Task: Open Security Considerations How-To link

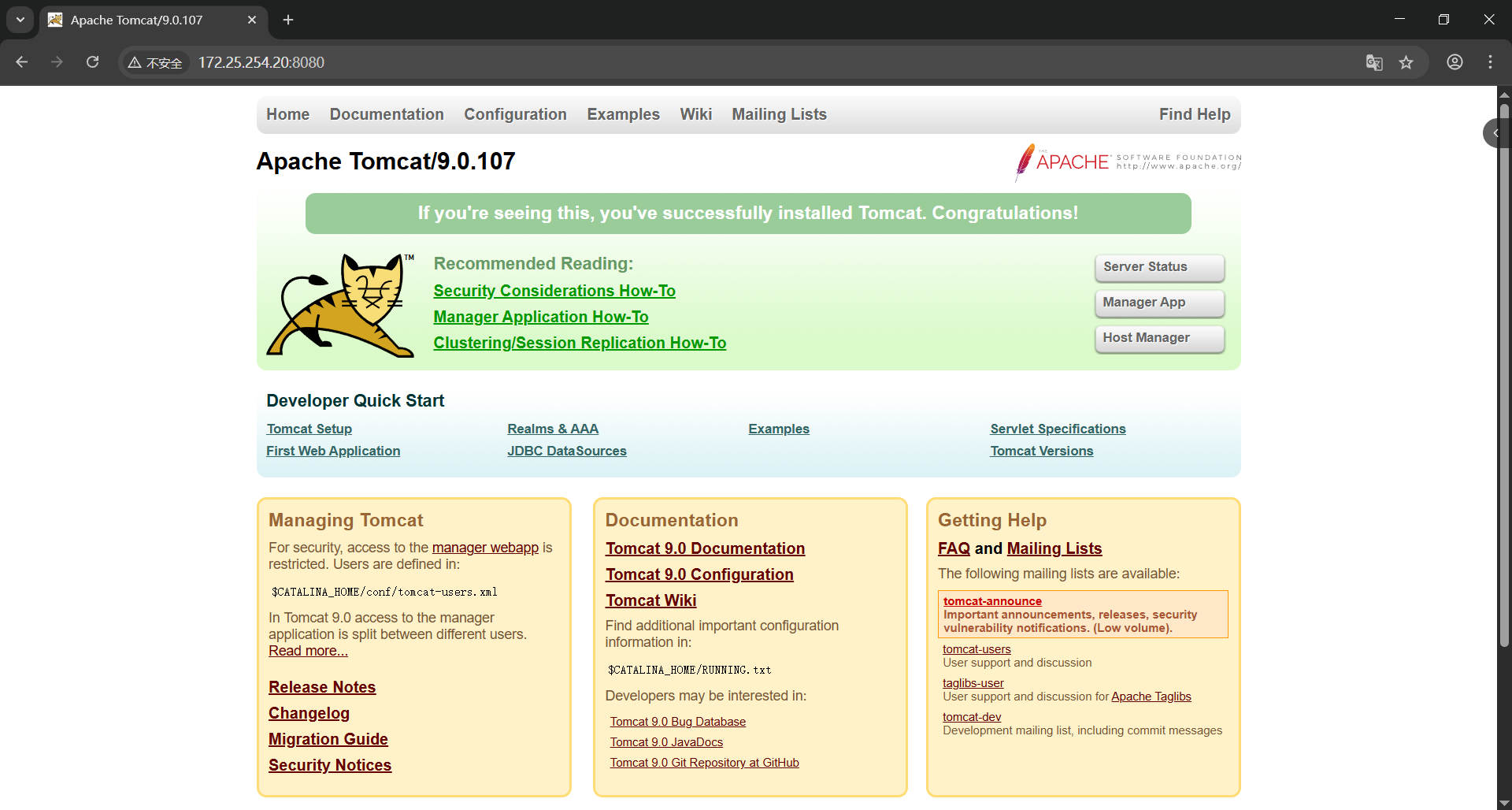Action: coord(554,291)
